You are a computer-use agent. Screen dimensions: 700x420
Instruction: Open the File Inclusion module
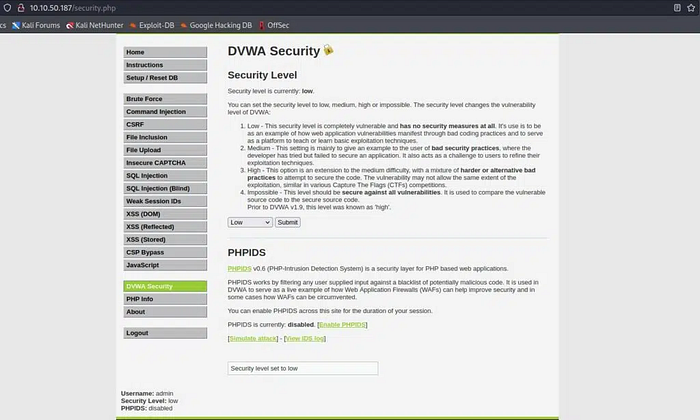[x=165, y=137]
